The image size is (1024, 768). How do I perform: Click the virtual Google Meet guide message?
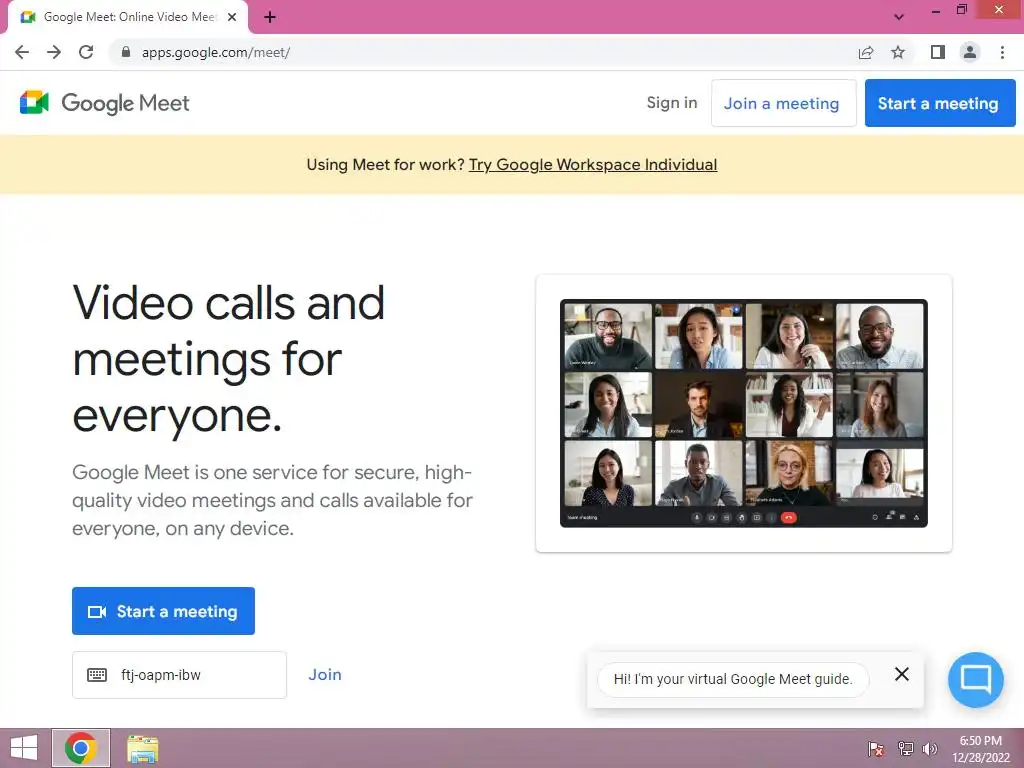tap(733, 679)
